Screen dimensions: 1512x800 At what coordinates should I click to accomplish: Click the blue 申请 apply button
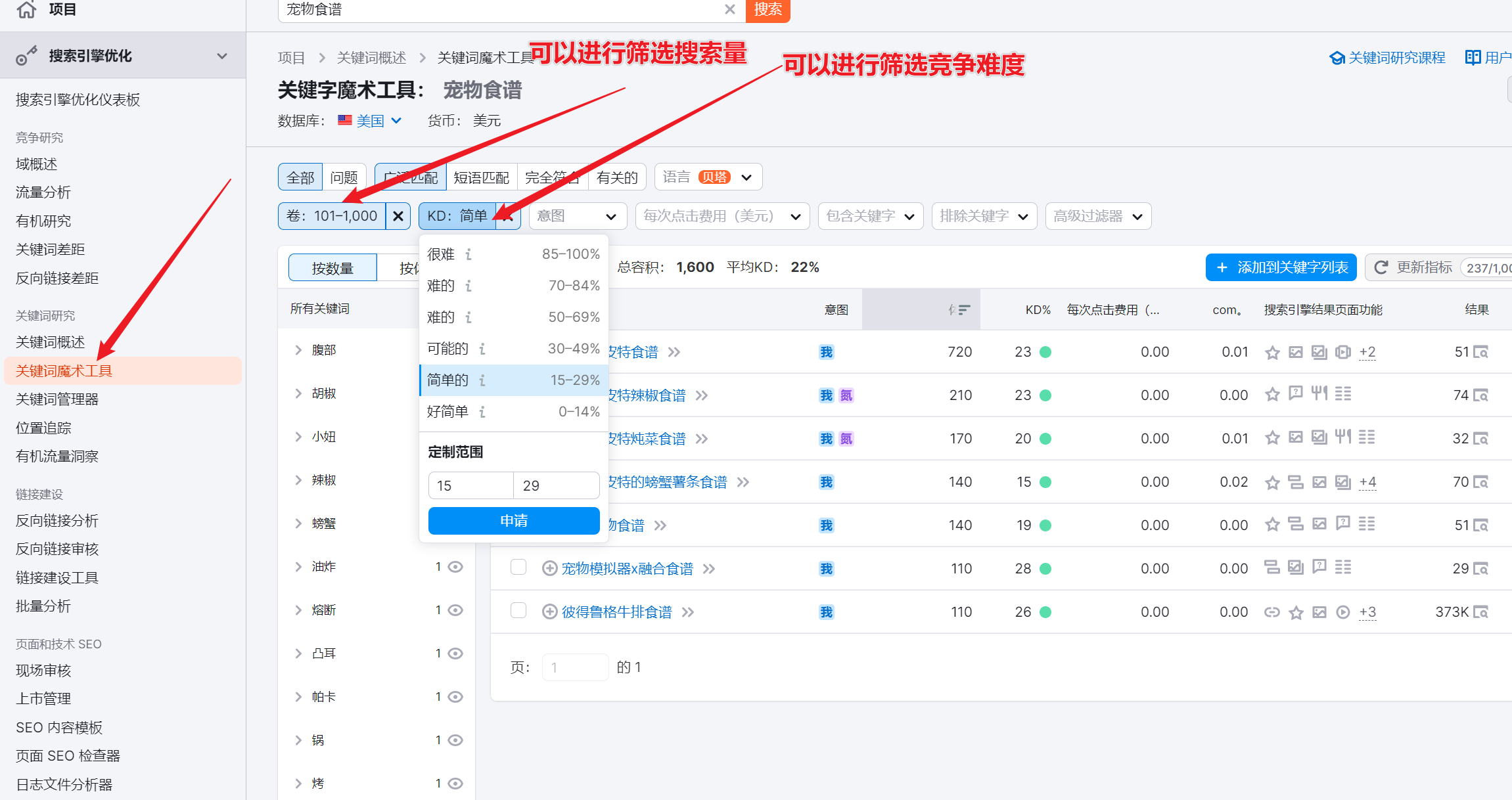coord(513,521)
